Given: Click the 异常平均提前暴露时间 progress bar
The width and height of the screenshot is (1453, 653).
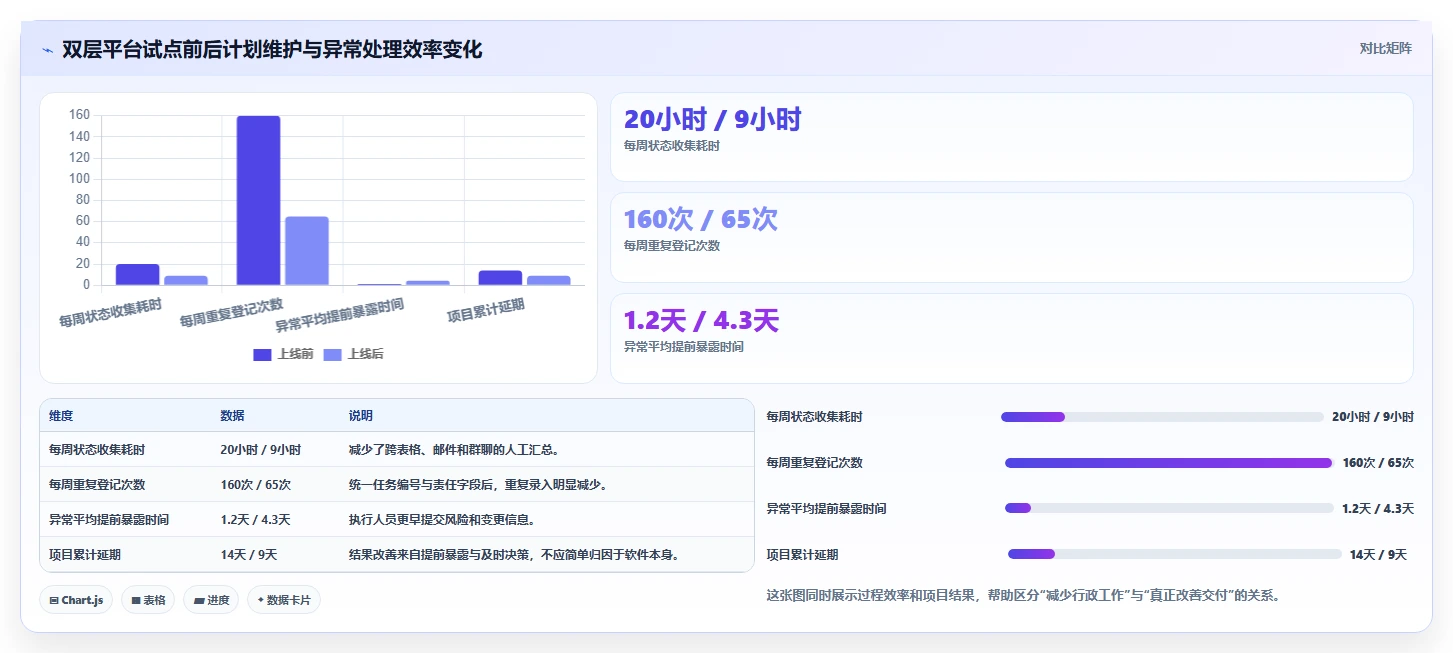Looking at the screenshot, I should click(x=1169, y=508).
